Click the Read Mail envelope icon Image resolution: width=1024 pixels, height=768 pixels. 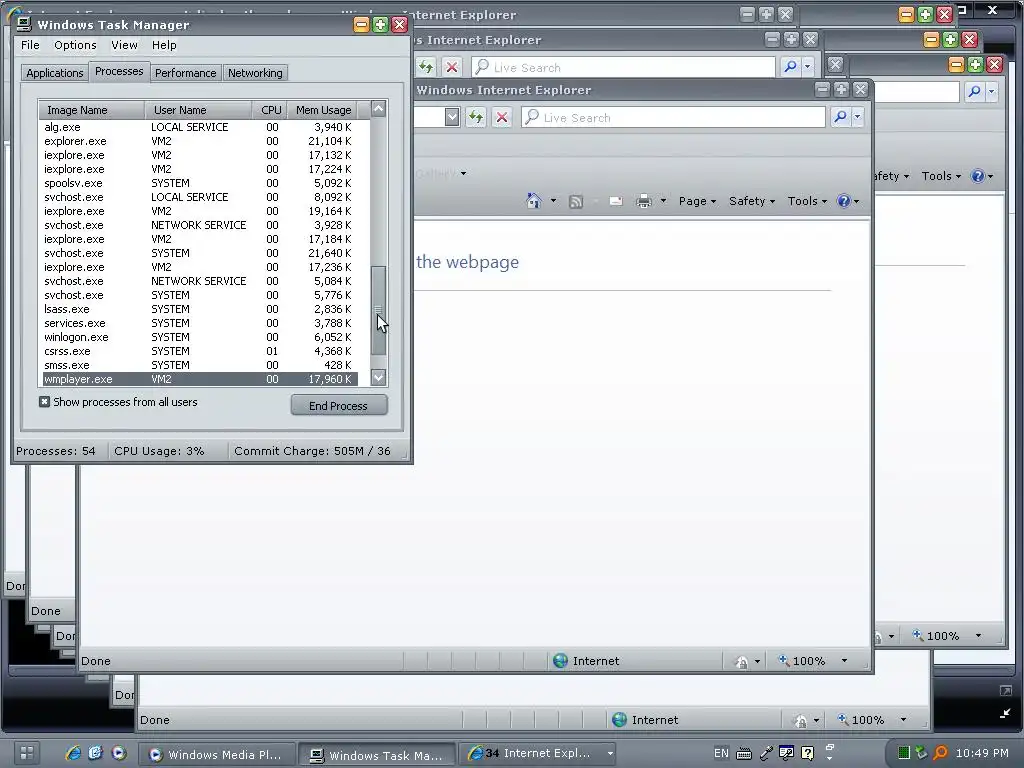615,202
